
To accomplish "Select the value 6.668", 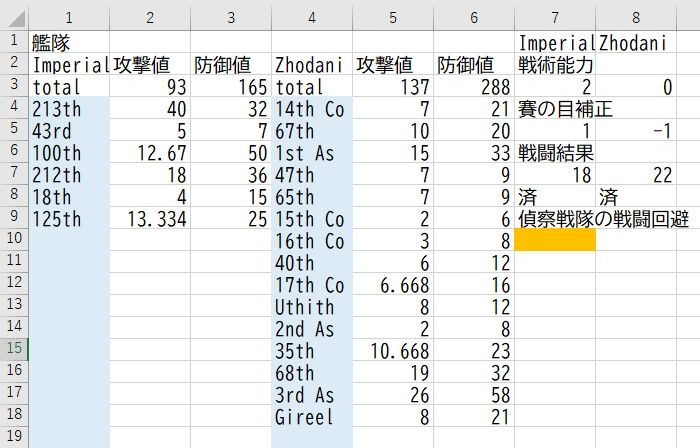I will (x=393, y=284).
